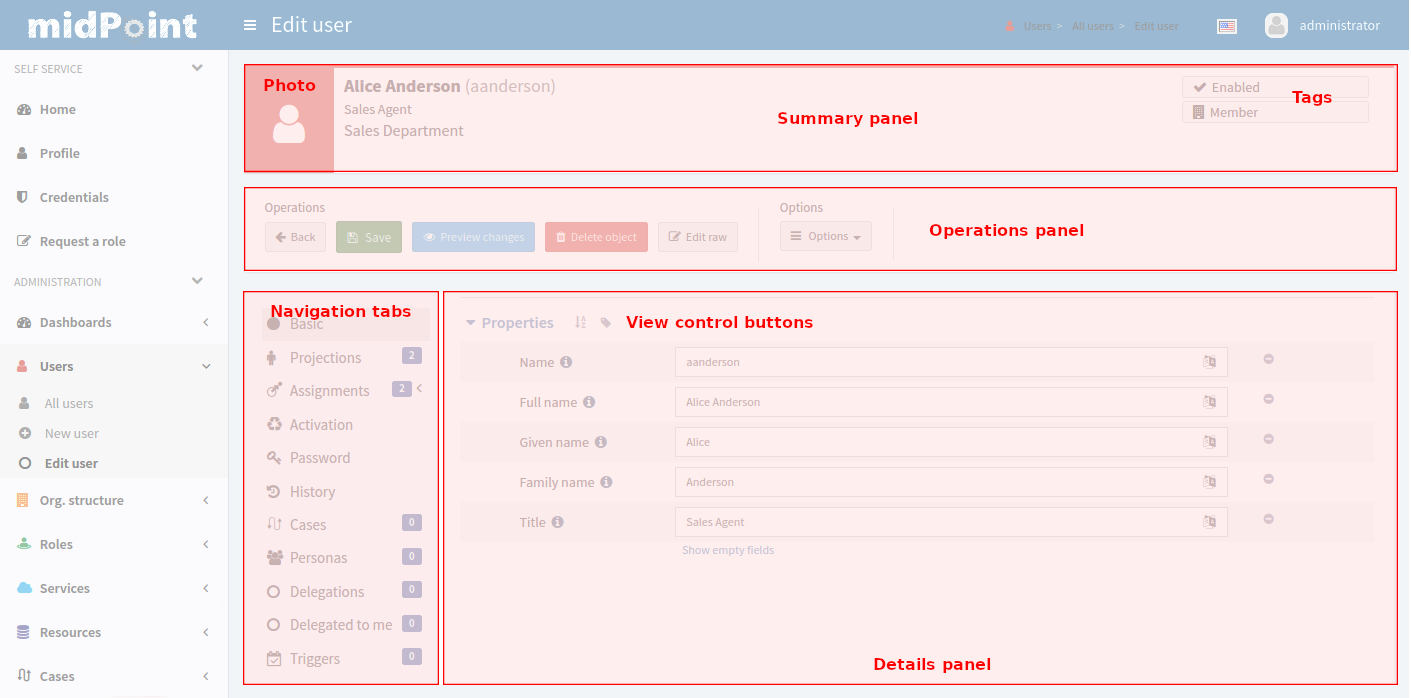The height and width of the screenshot is (698, 1411).
Task: Click the Family name input field
Action: [x=940, y=482]
